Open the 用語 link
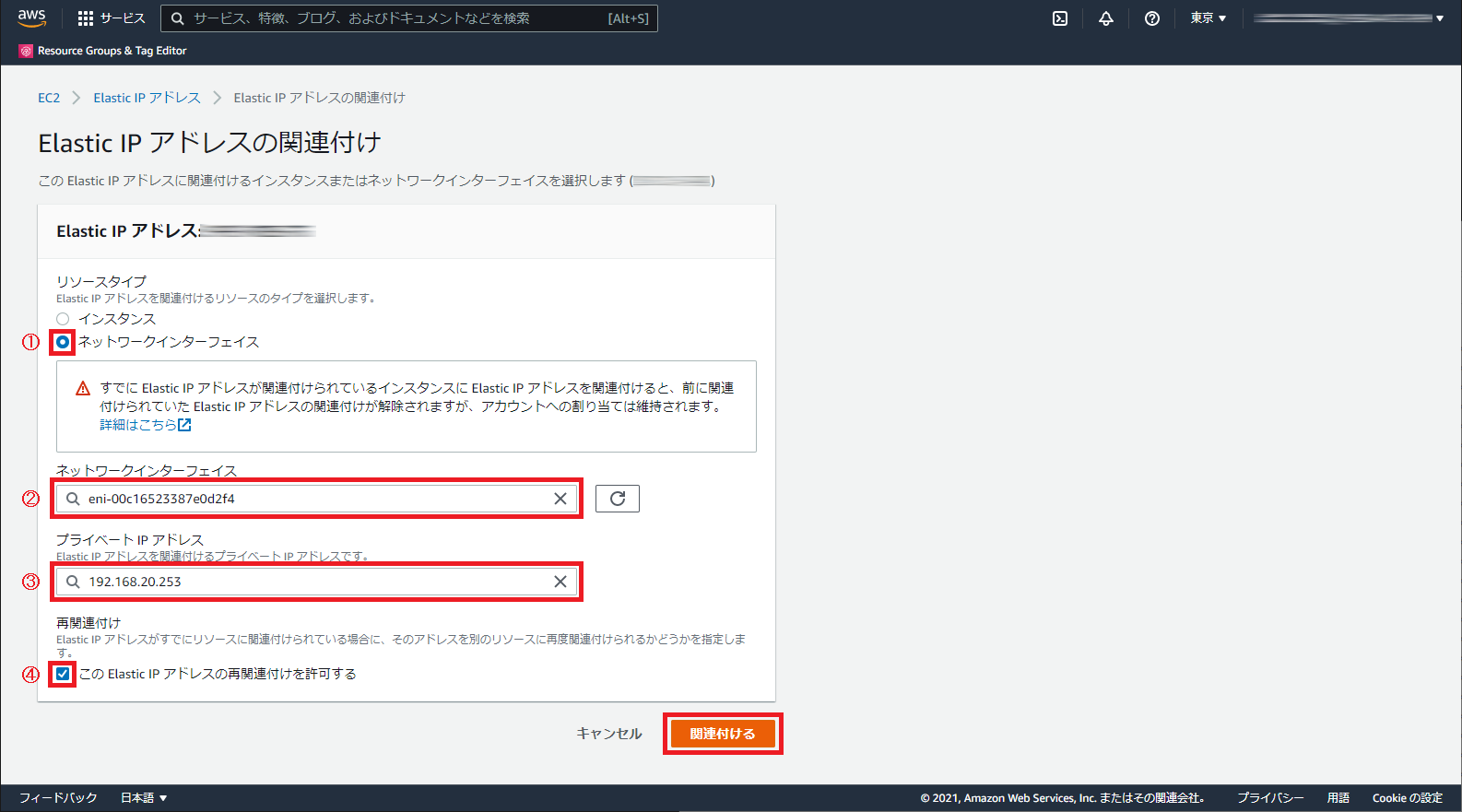Screen dimensions: 1462x812 [x=1338, y=798]
